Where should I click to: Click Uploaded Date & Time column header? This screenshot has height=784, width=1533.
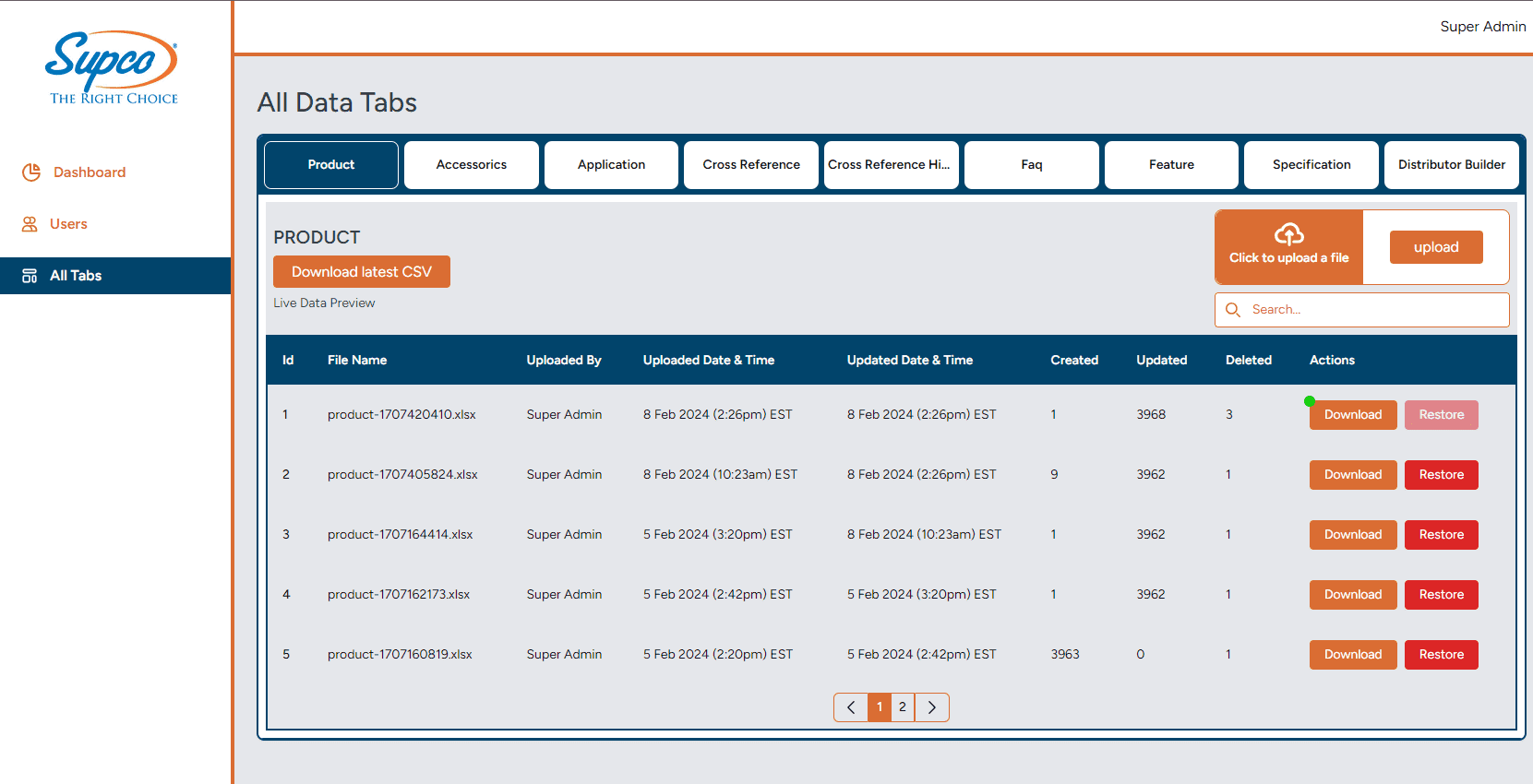tap(709, 361)
